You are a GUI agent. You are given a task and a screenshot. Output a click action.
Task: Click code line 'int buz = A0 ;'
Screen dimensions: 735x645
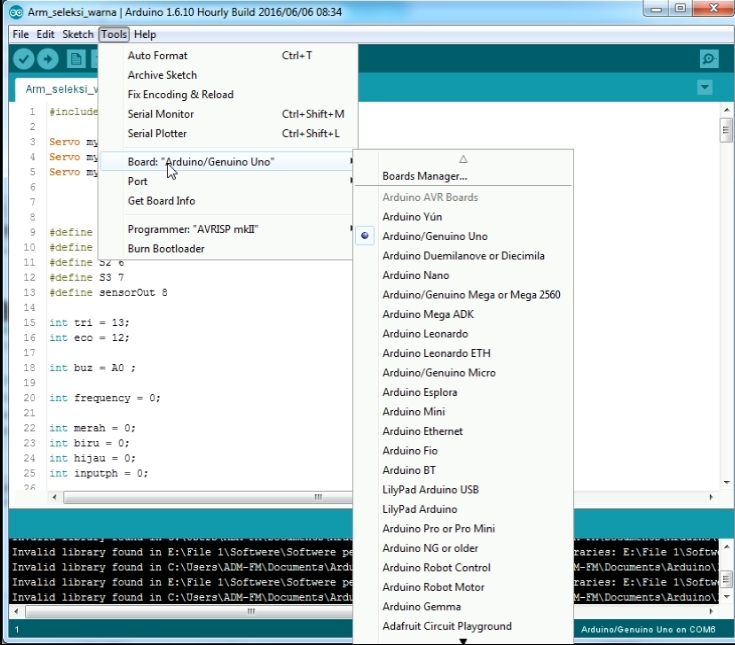coord(92,368)
